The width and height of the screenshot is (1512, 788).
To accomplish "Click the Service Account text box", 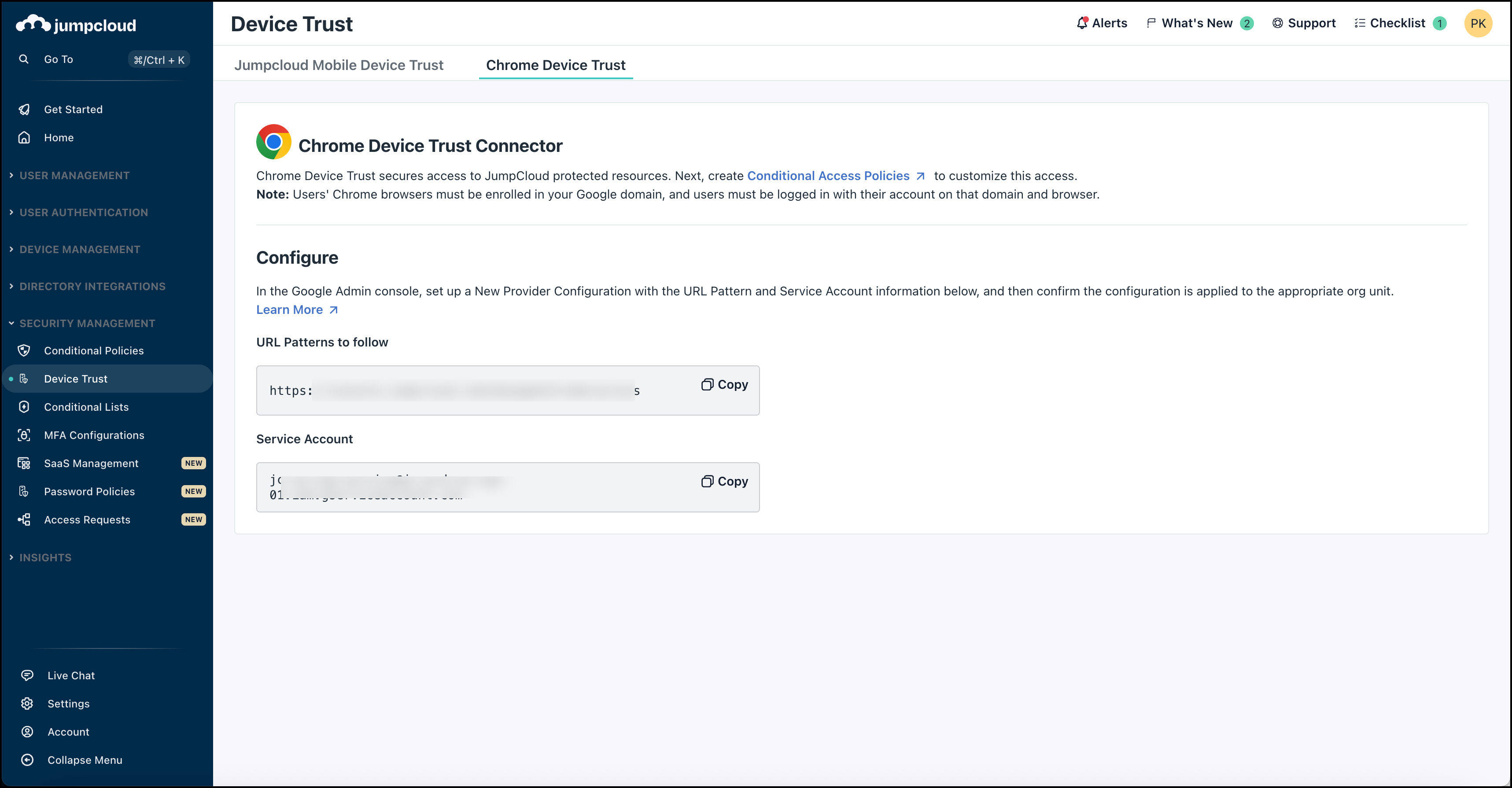I will (508, 487).
